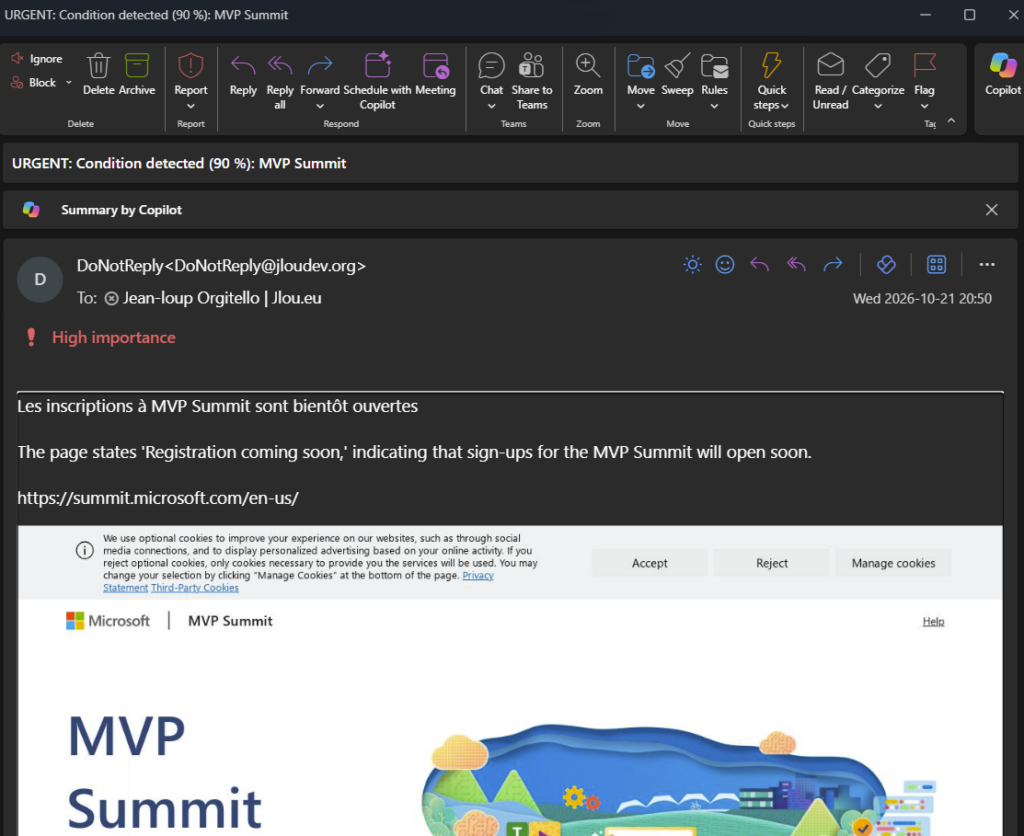
Task: Click sender avatar with letter D
Action: 40,280
